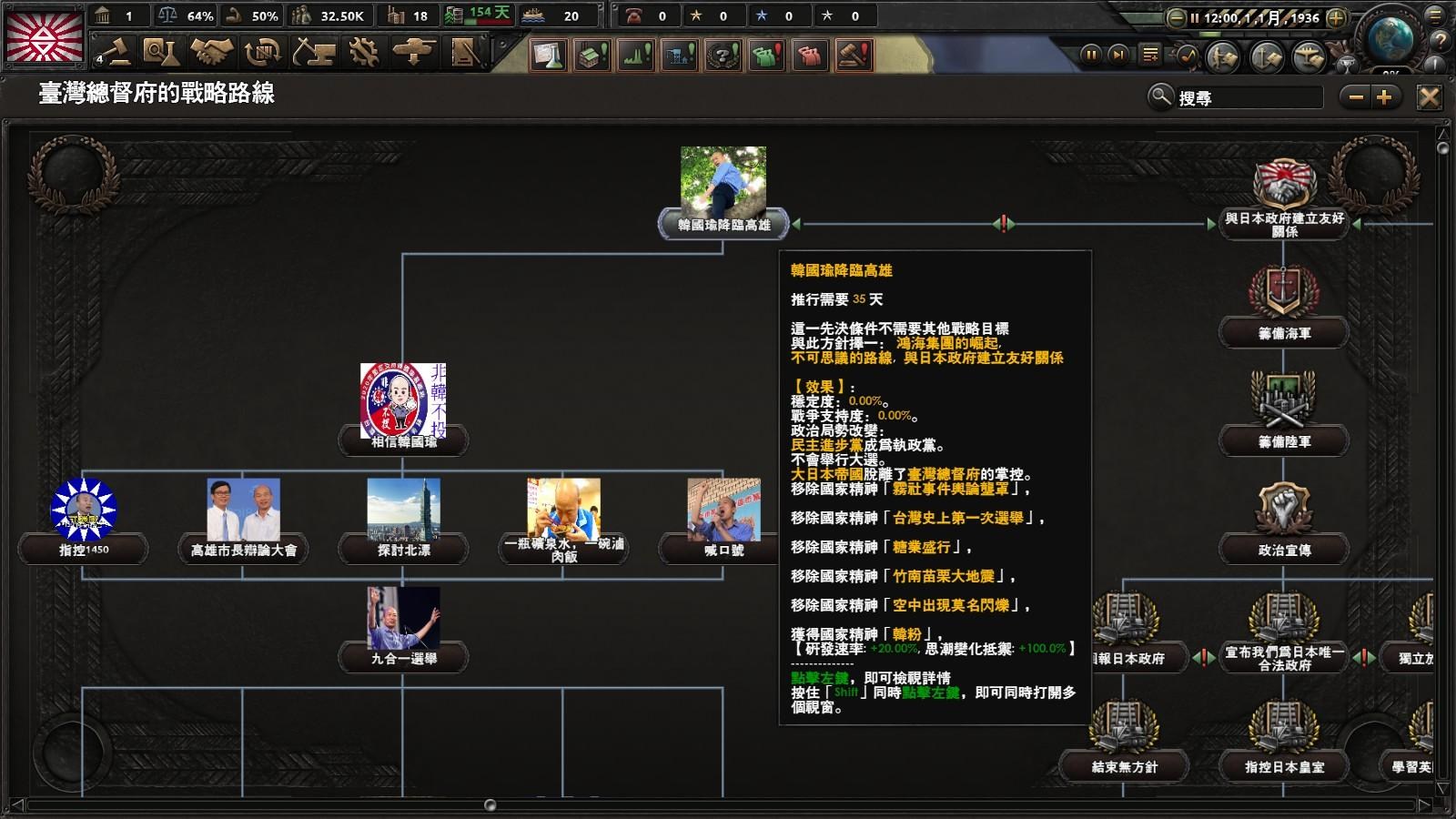This screenshot has height=819, width=1456.
Task: Select the 指控日本皇室 focus
Action: [1284, 739]
